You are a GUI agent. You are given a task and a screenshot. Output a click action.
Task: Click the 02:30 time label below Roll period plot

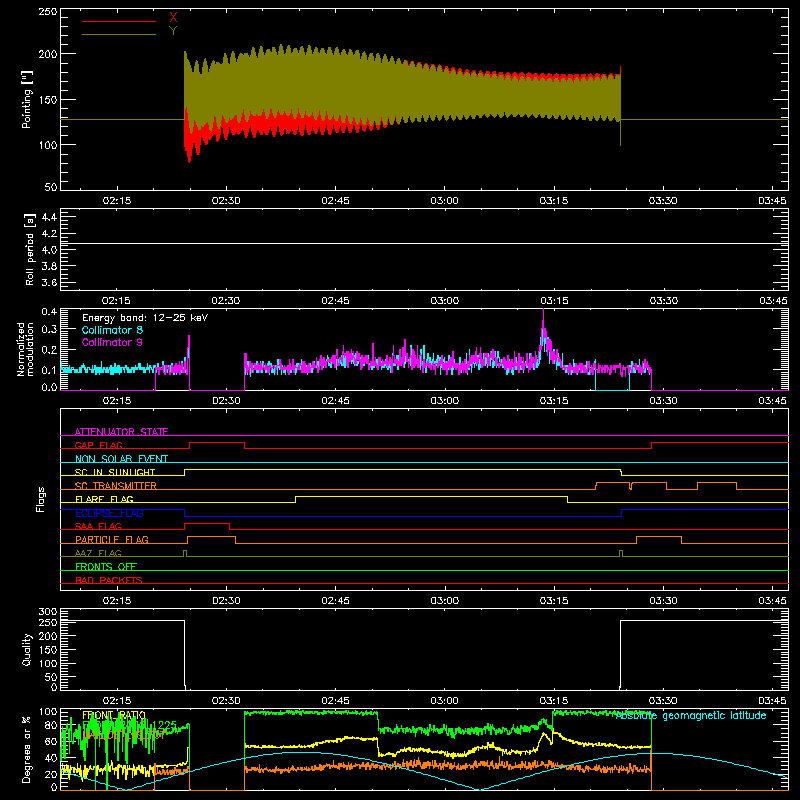click(x=226, y=301)
